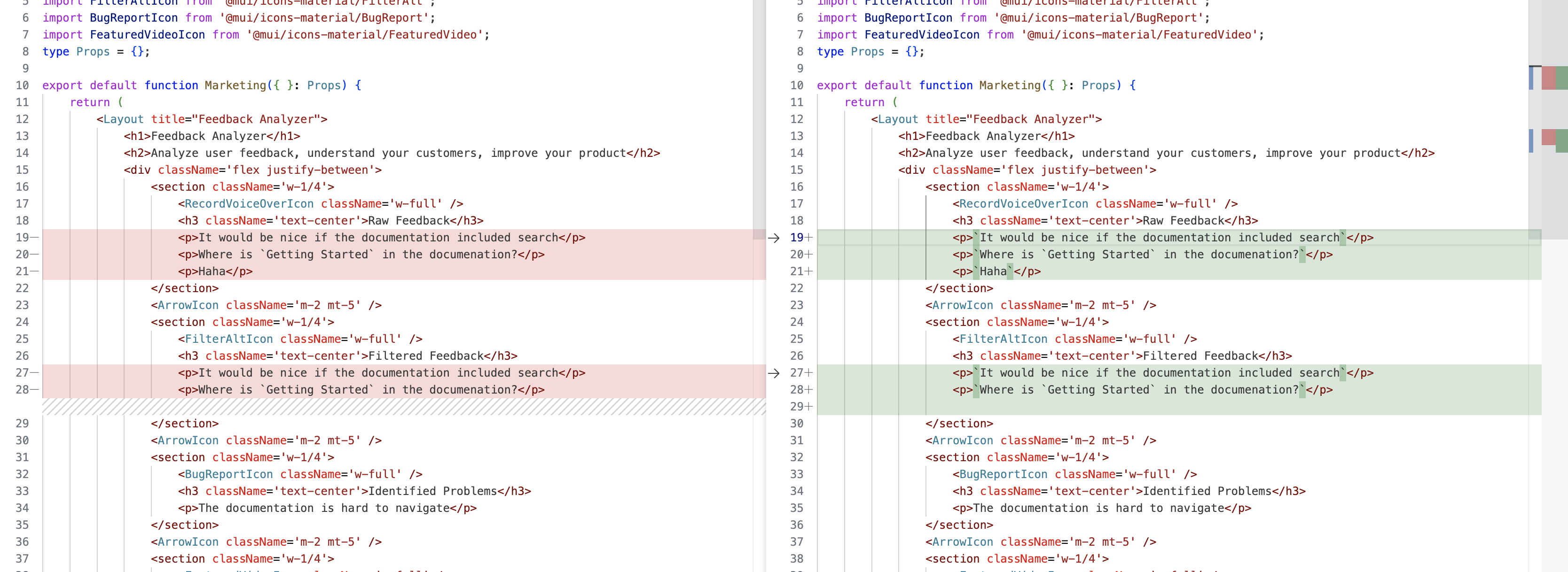The height and width of the screenshot is (572, 1568).
Task: Click revert arrow for line 19 change
Action: 773,238
